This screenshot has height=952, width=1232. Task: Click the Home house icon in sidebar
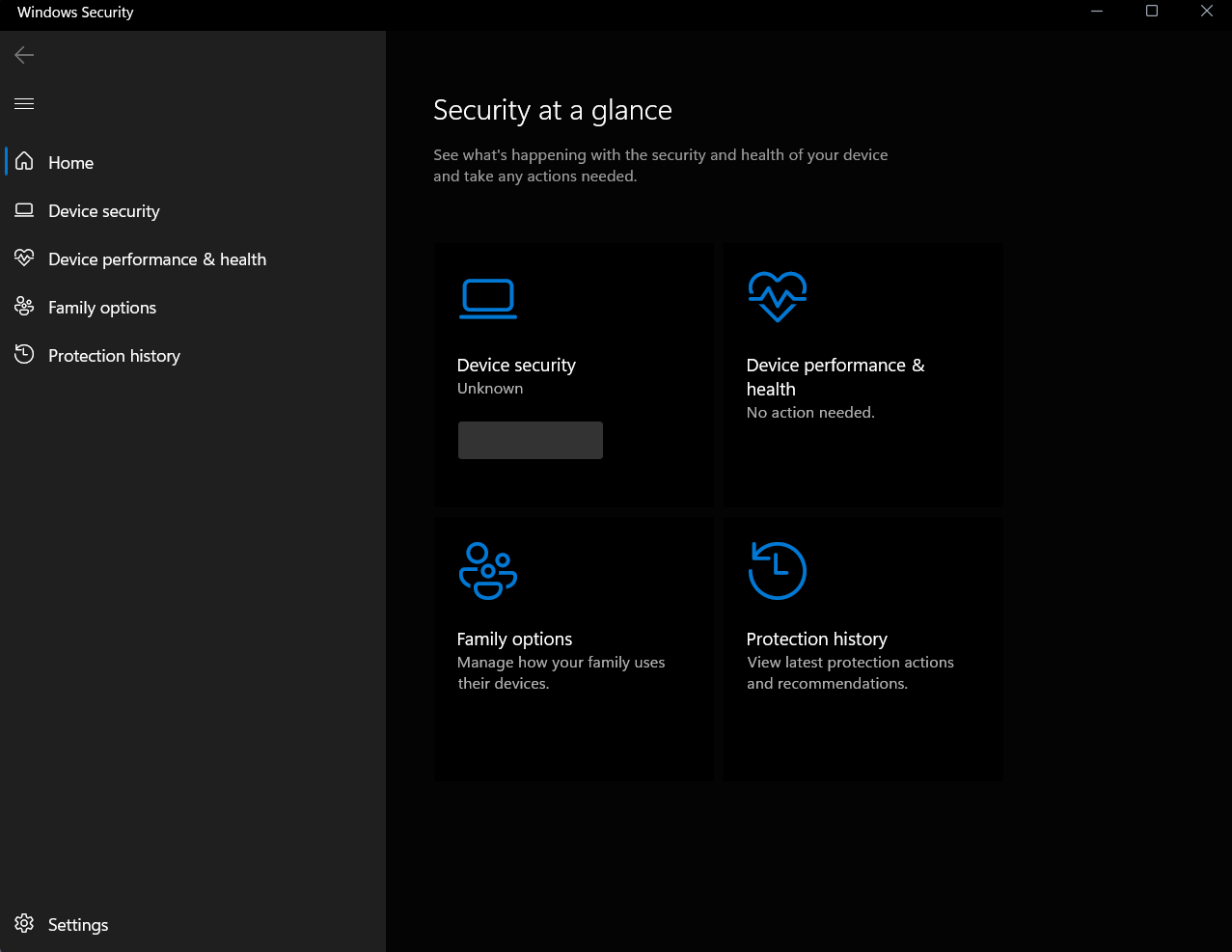pos(24,162)
